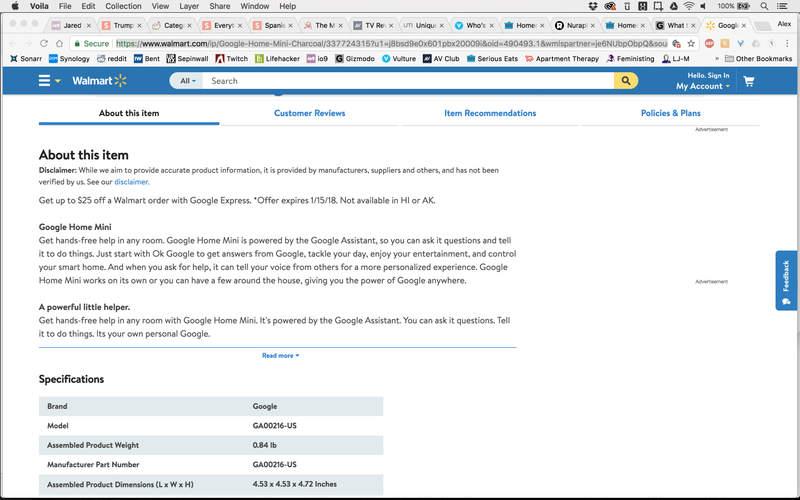Open the Voila application menu
The image size is (800, 500).
coord(39,6)
